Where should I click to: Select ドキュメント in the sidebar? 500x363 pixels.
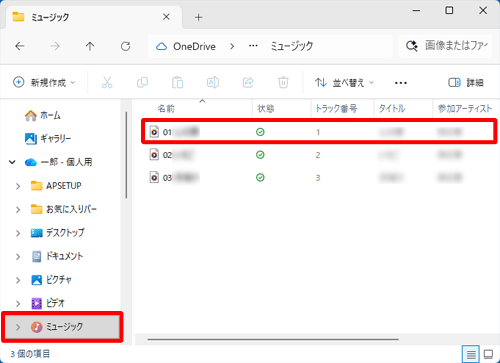tap(57, 256)
